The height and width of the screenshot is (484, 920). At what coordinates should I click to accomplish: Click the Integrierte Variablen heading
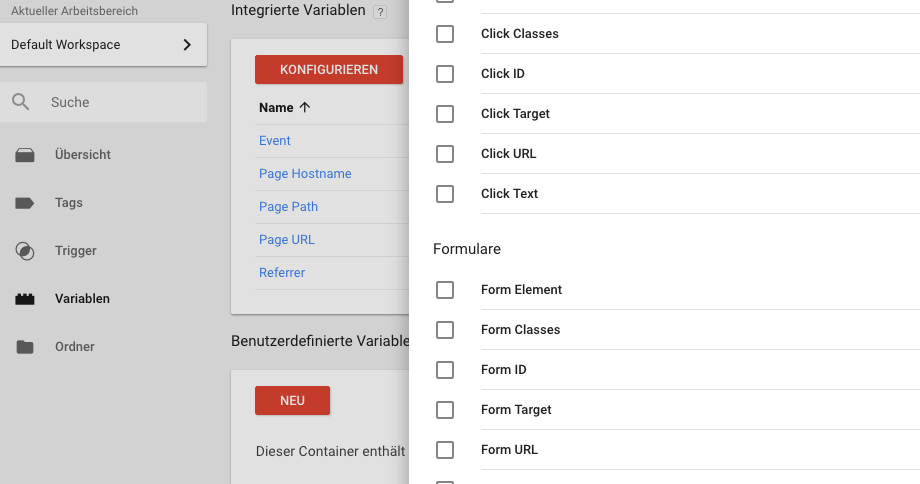298,10
